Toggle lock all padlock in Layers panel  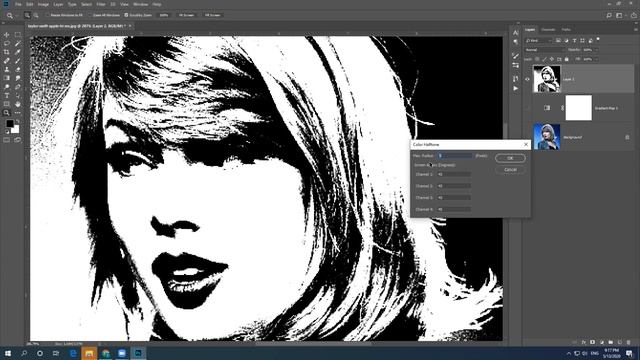567,59
